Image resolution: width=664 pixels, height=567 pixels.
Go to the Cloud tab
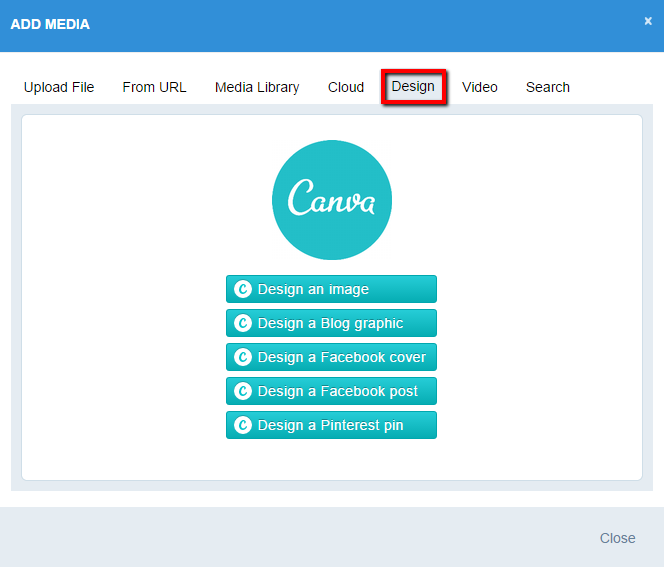coord(346,87)
